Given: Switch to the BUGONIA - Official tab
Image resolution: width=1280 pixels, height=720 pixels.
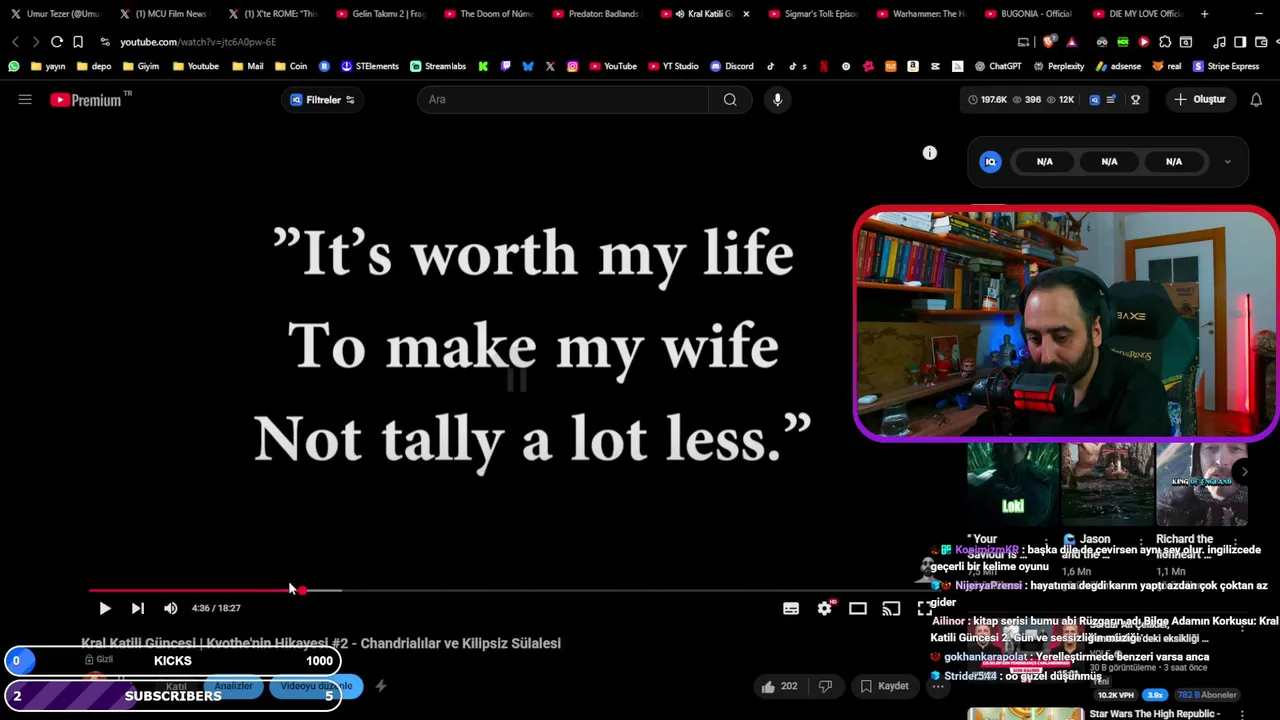Looking at the screenshot, I should [x=1029, y=14].
